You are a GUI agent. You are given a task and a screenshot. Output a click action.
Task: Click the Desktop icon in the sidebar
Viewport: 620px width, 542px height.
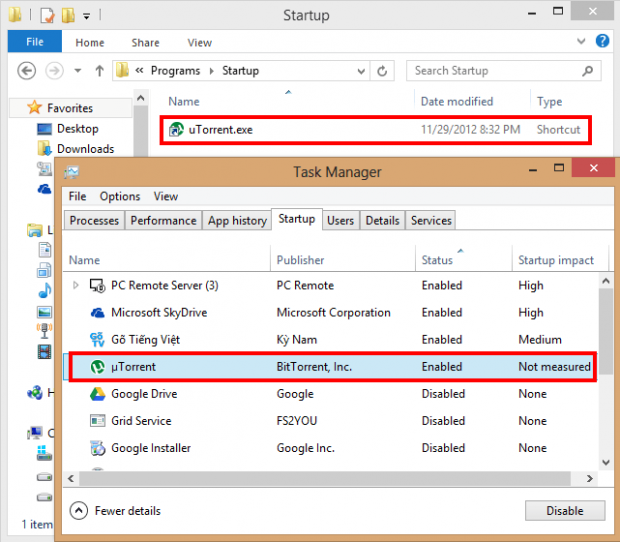point(44,129)
